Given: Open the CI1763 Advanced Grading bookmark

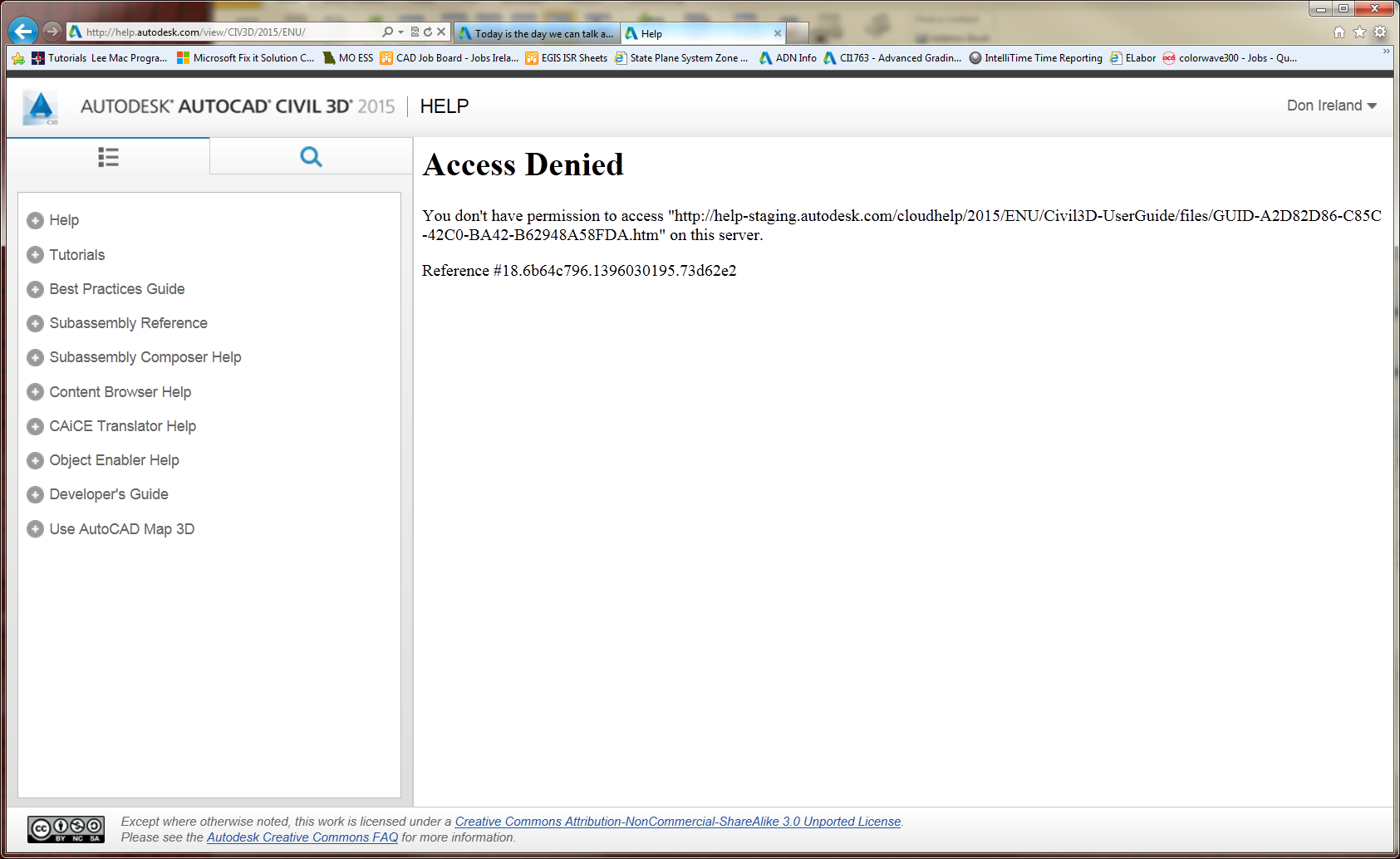Looking at the screenshot, I should click(892, 58).
